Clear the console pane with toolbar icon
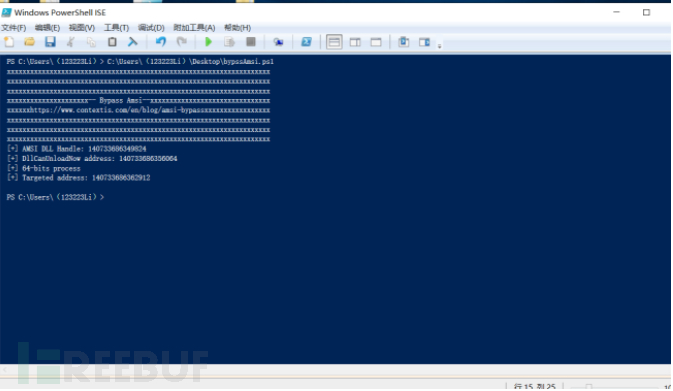 pos(133,42)
